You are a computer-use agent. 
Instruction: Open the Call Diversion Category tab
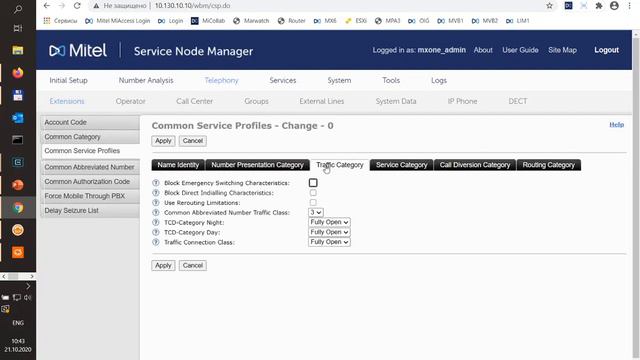coord(475,165)
